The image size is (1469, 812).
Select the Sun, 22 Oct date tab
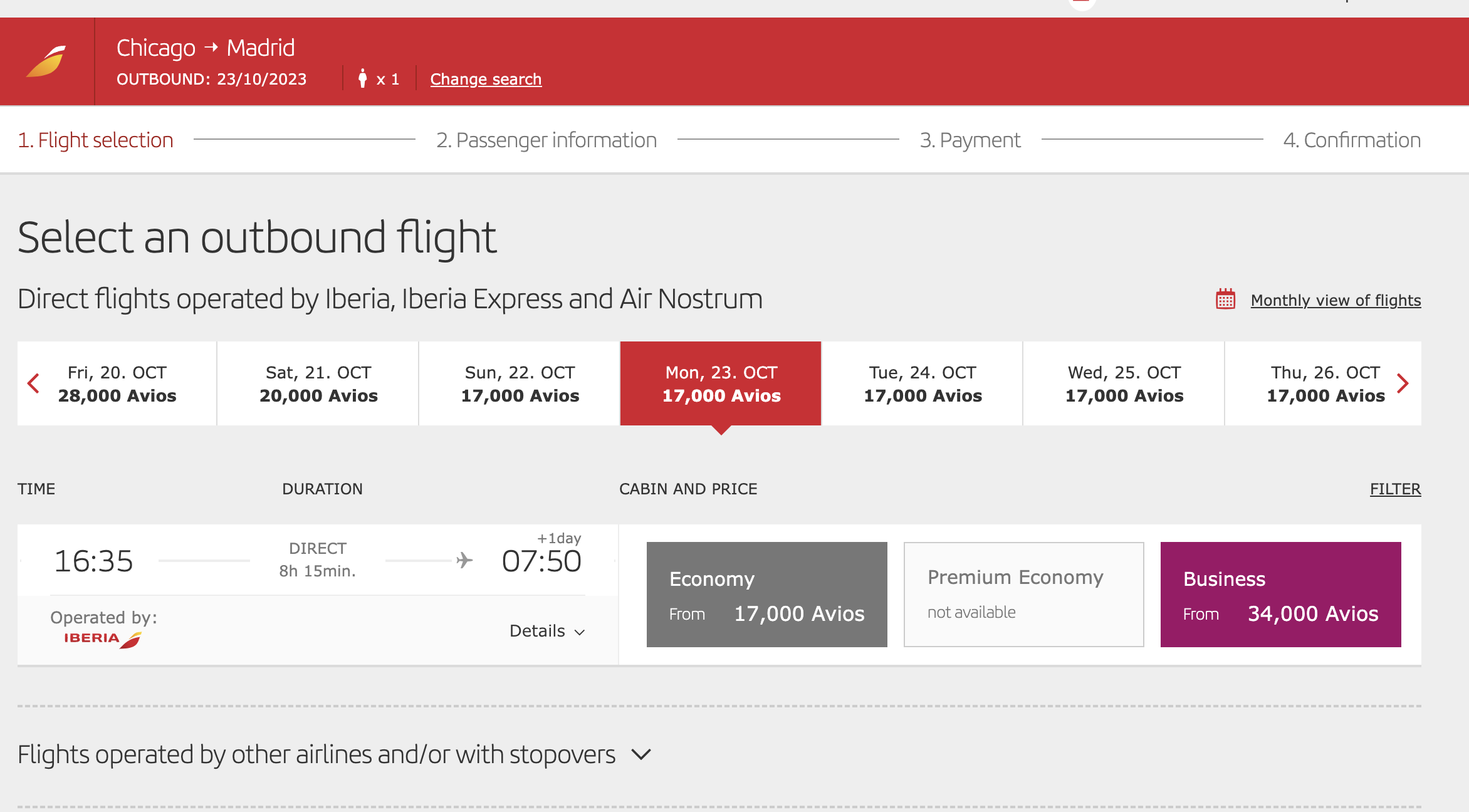(520, 383)
